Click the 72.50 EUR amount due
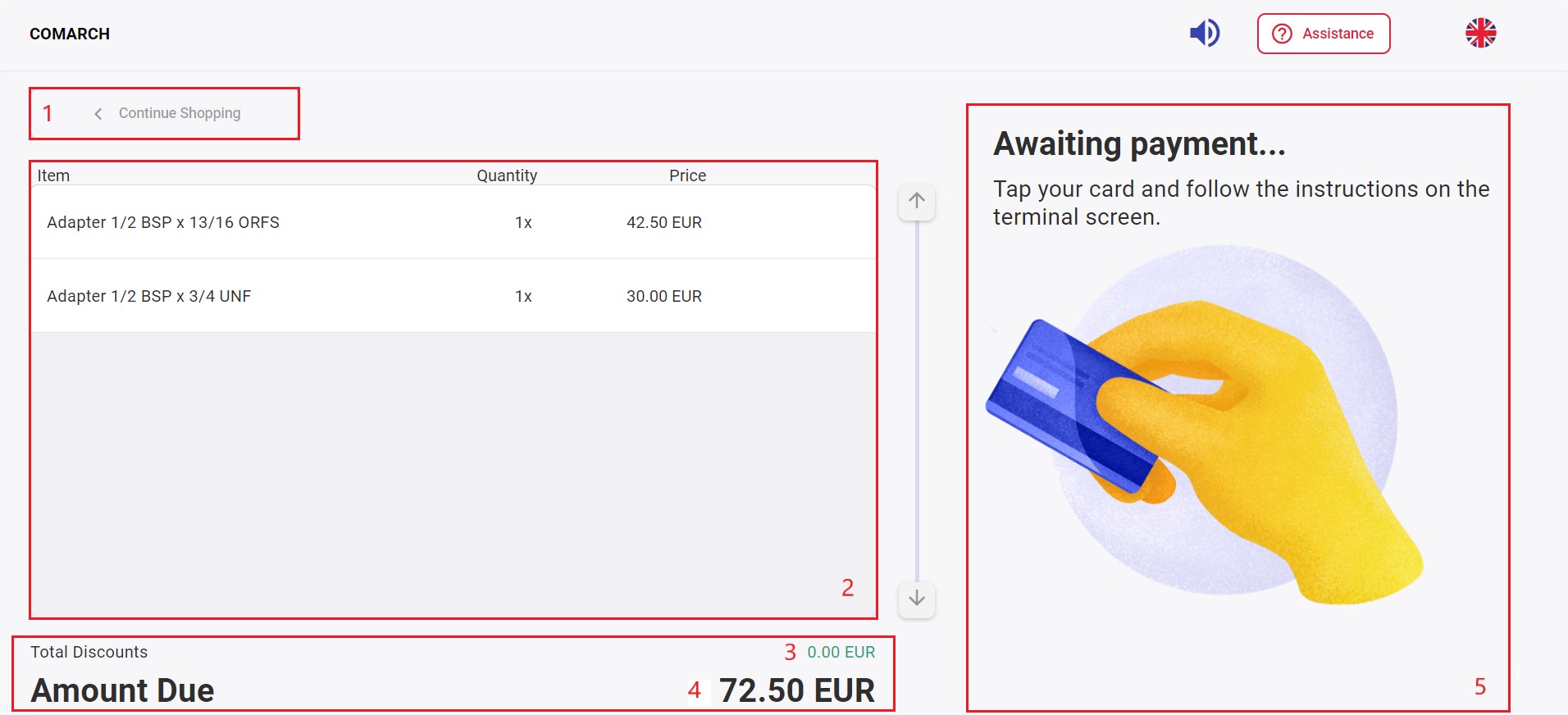The image size is (1568, 715). (797, 690)
